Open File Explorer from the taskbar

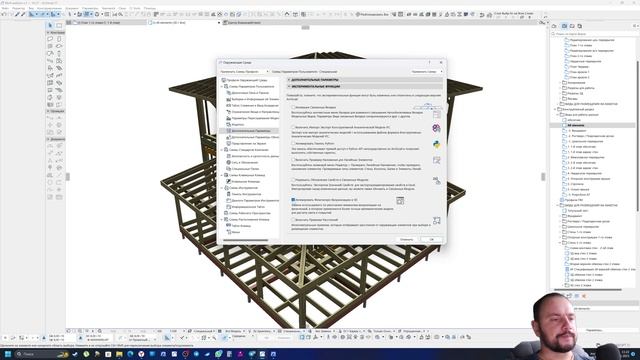(119, 354)
